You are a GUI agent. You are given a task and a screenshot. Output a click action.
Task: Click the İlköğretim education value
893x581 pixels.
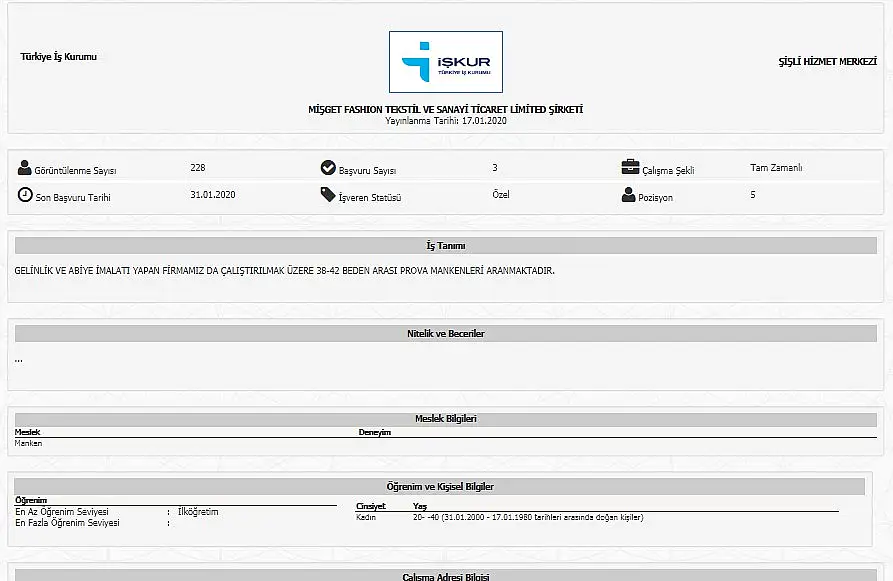(x=198, y=512)
